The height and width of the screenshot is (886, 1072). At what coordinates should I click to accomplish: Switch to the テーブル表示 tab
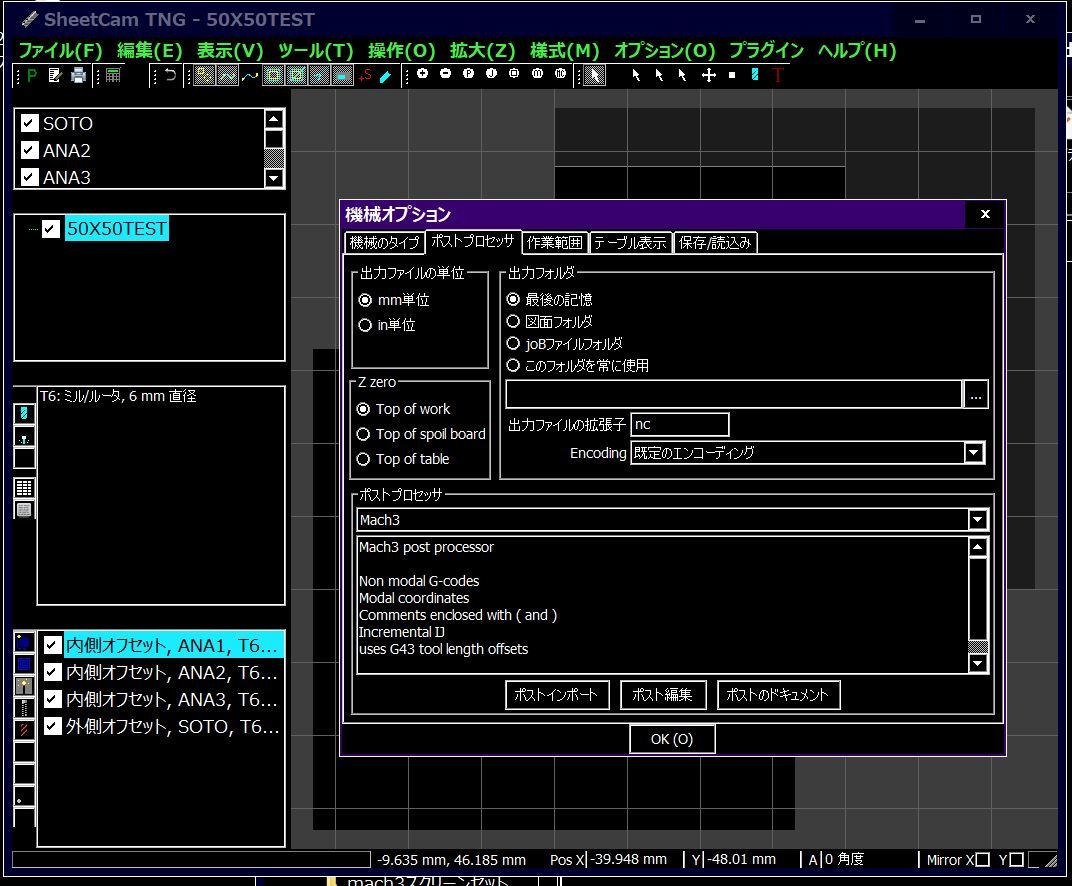(x=630, y=243)
